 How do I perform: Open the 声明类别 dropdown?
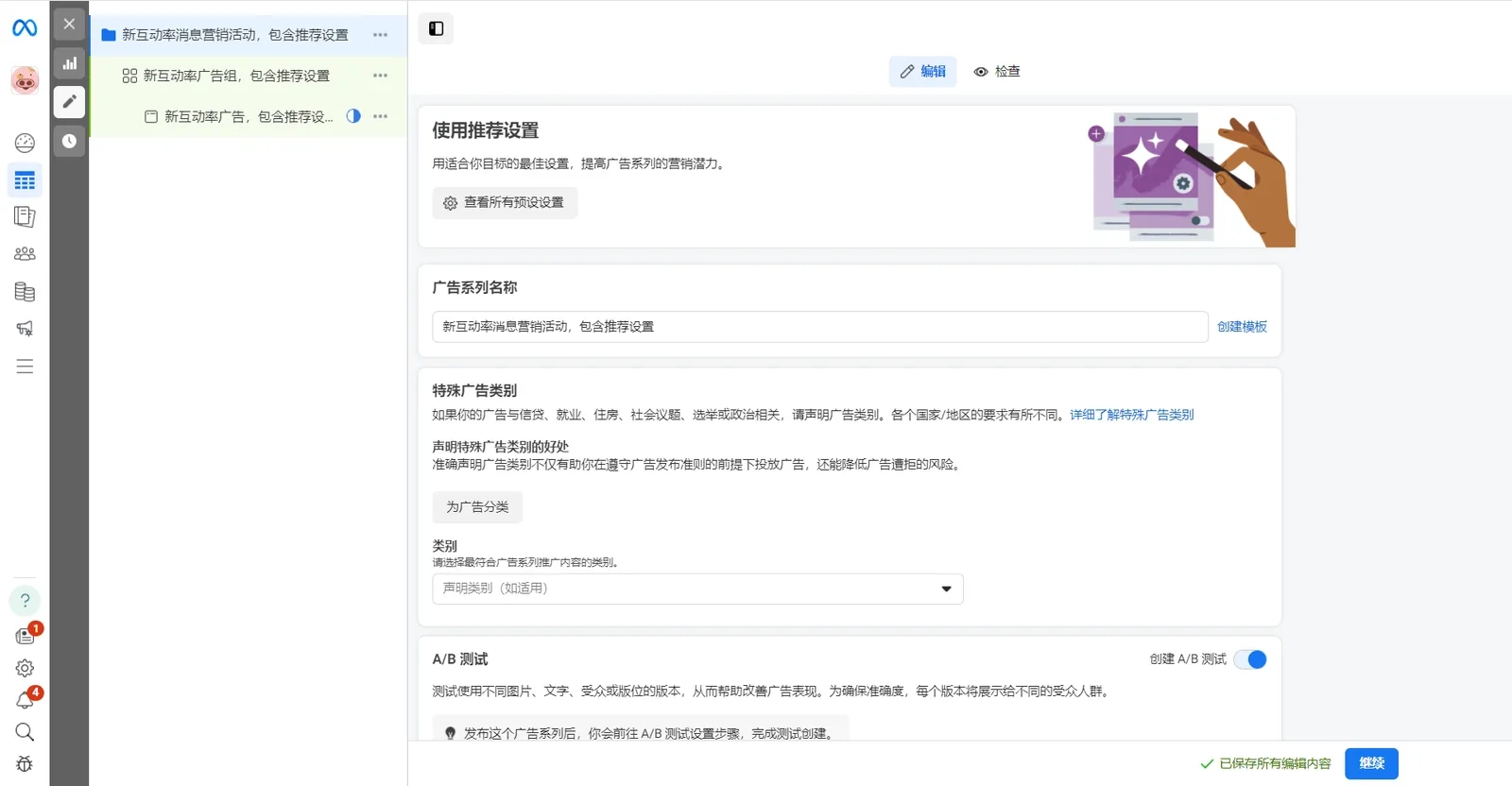point(697,589)
